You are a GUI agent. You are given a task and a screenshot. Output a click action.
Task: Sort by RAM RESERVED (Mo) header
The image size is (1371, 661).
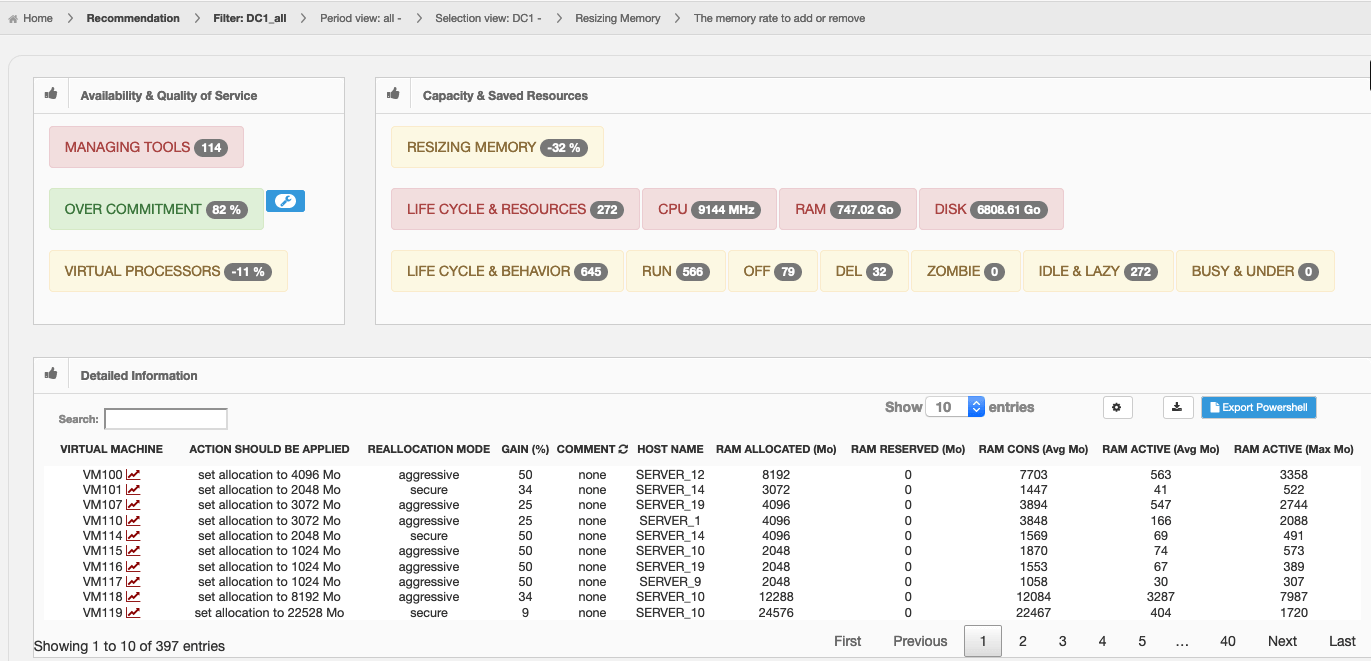coord(908,449)
